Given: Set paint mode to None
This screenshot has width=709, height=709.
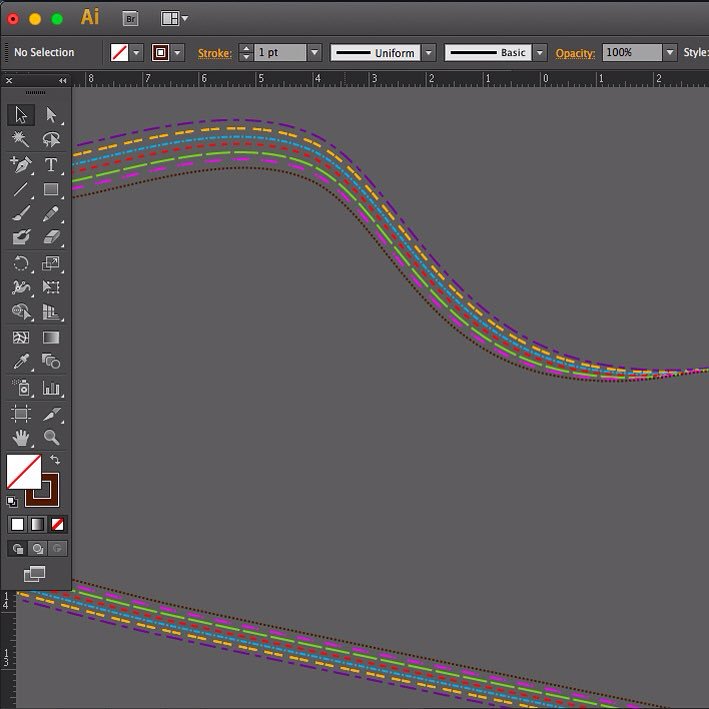Looking at the screenshot, I should pyautogui.click(x=57, y=525).
